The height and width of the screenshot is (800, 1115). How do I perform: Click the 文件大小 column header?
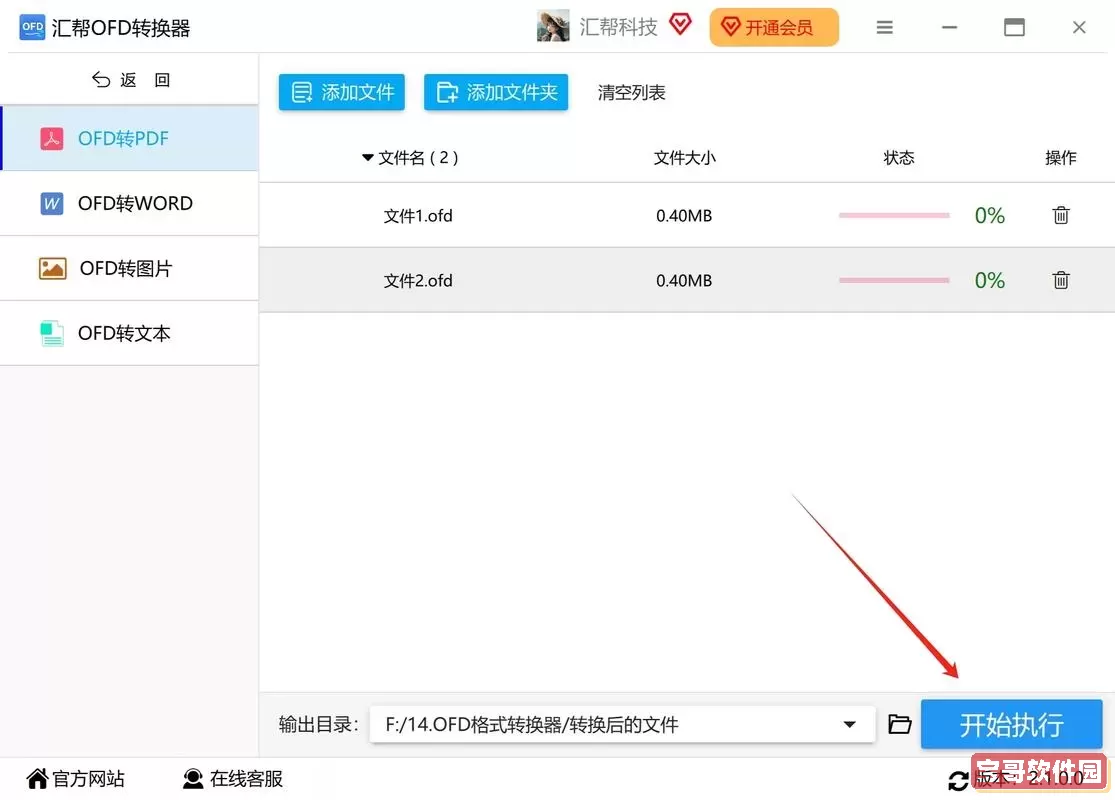click(684, 158)
